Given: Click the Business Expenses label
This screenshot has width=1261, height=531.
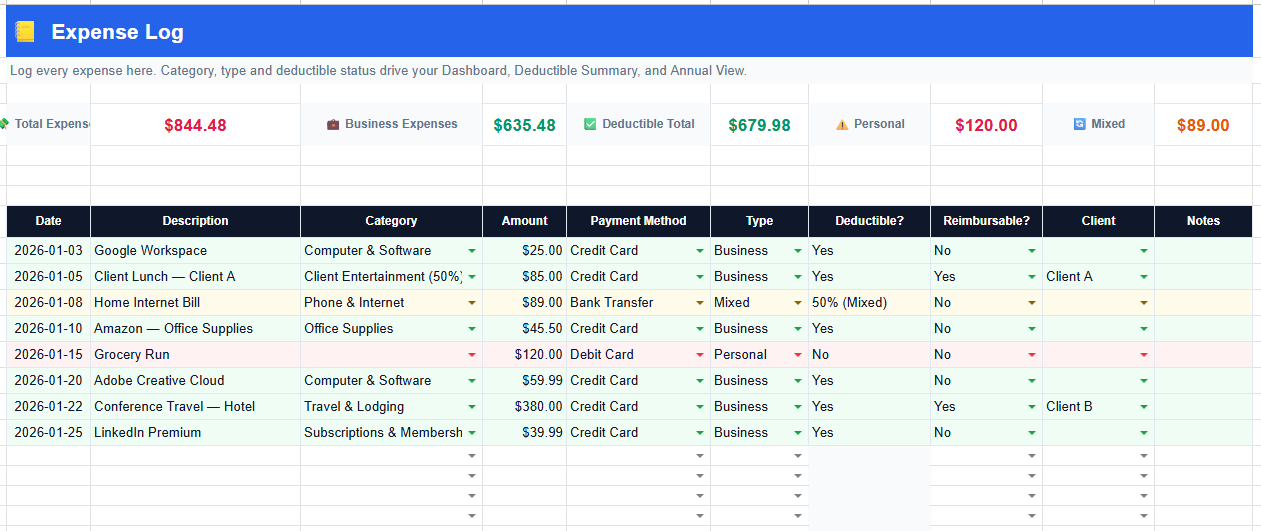Looking at the screenshot, I should click(401, 124).
